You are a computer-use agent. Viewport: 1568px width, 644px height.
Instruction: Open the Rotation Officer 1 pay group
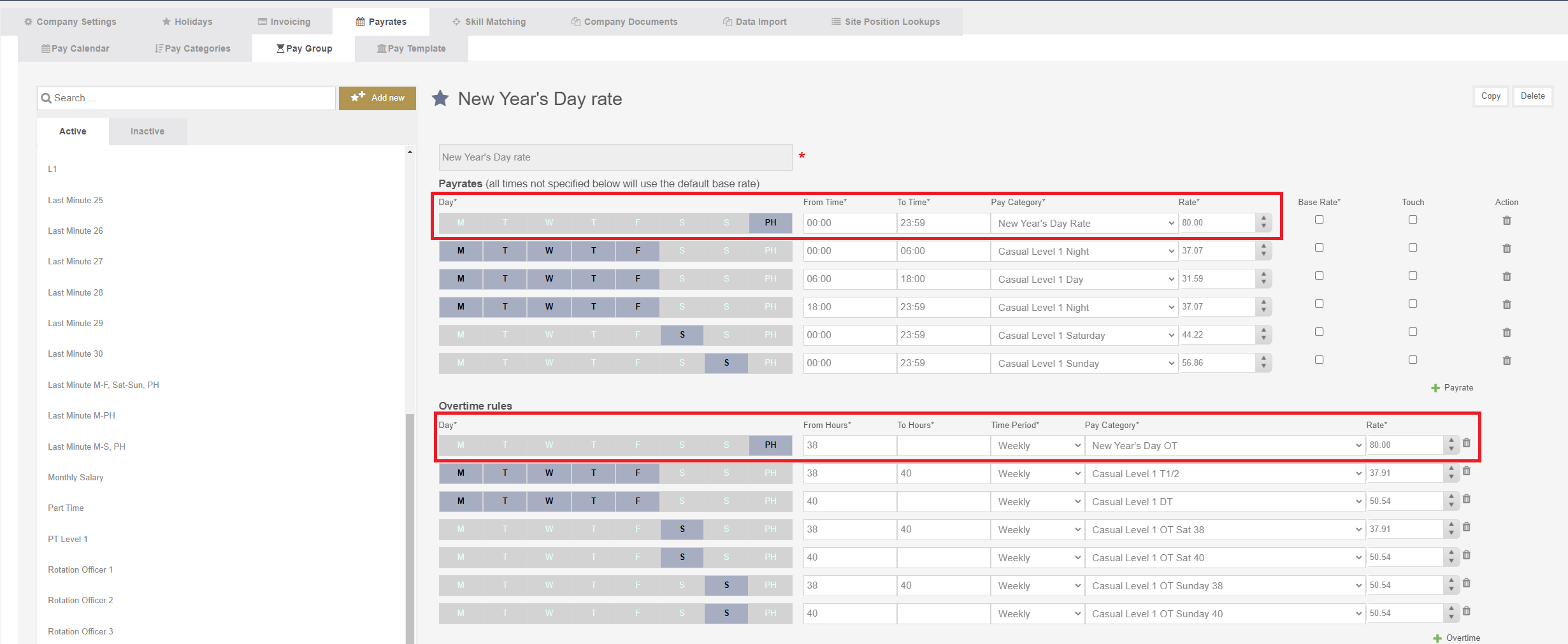[x=80, y=570]
